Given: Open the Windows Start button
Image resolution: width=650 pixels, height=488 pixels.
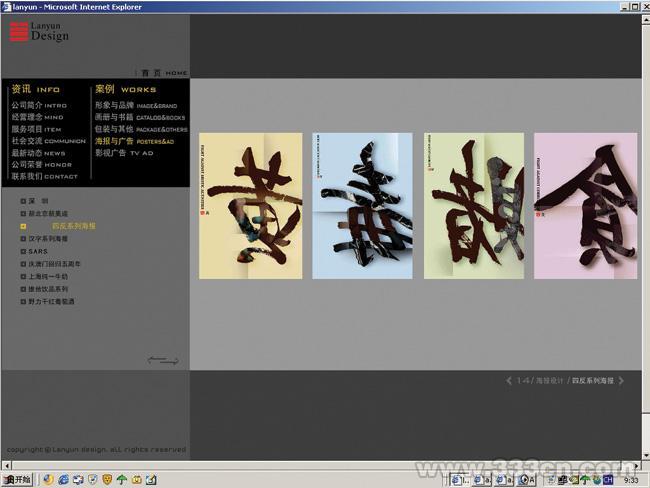Looking at the screenshot, I should [x=17, y=480].
